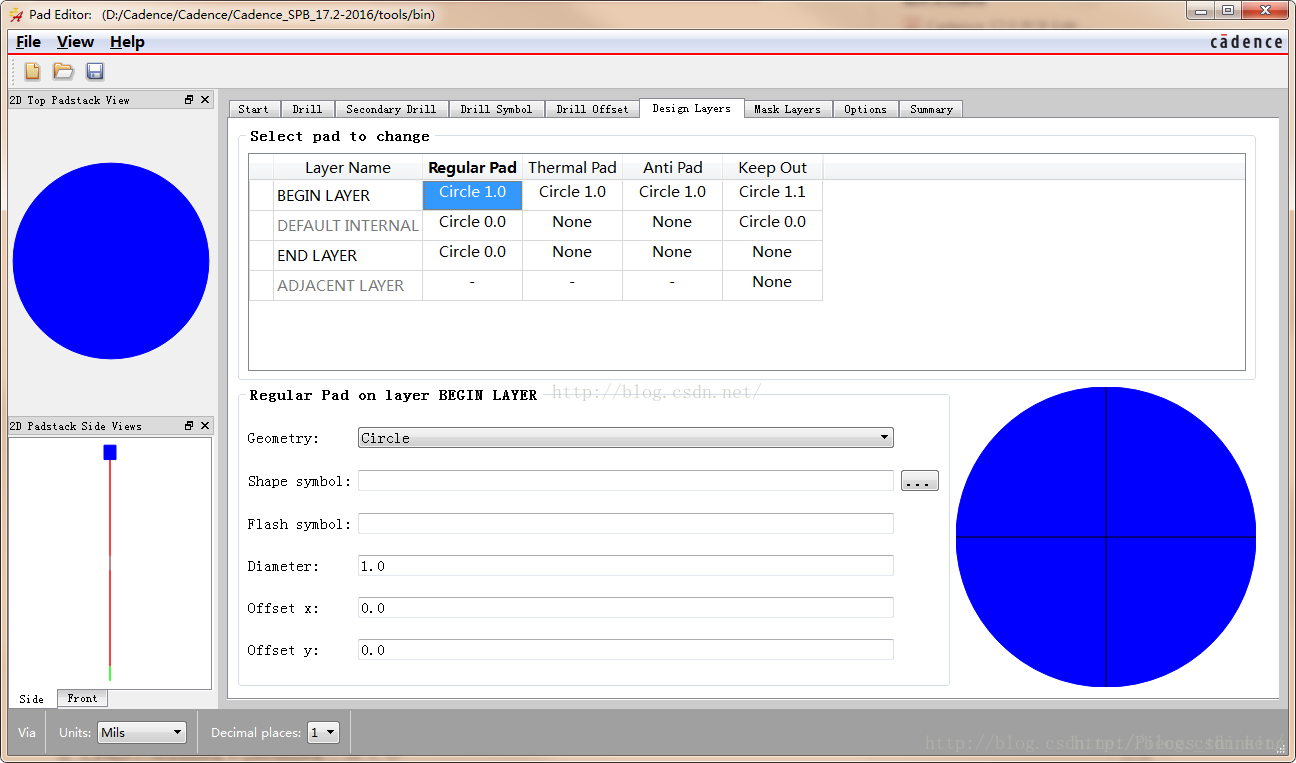Viewport: 1296px width, 763px height.
Task: Click the Offset x input field
Action: coord(625,608)
